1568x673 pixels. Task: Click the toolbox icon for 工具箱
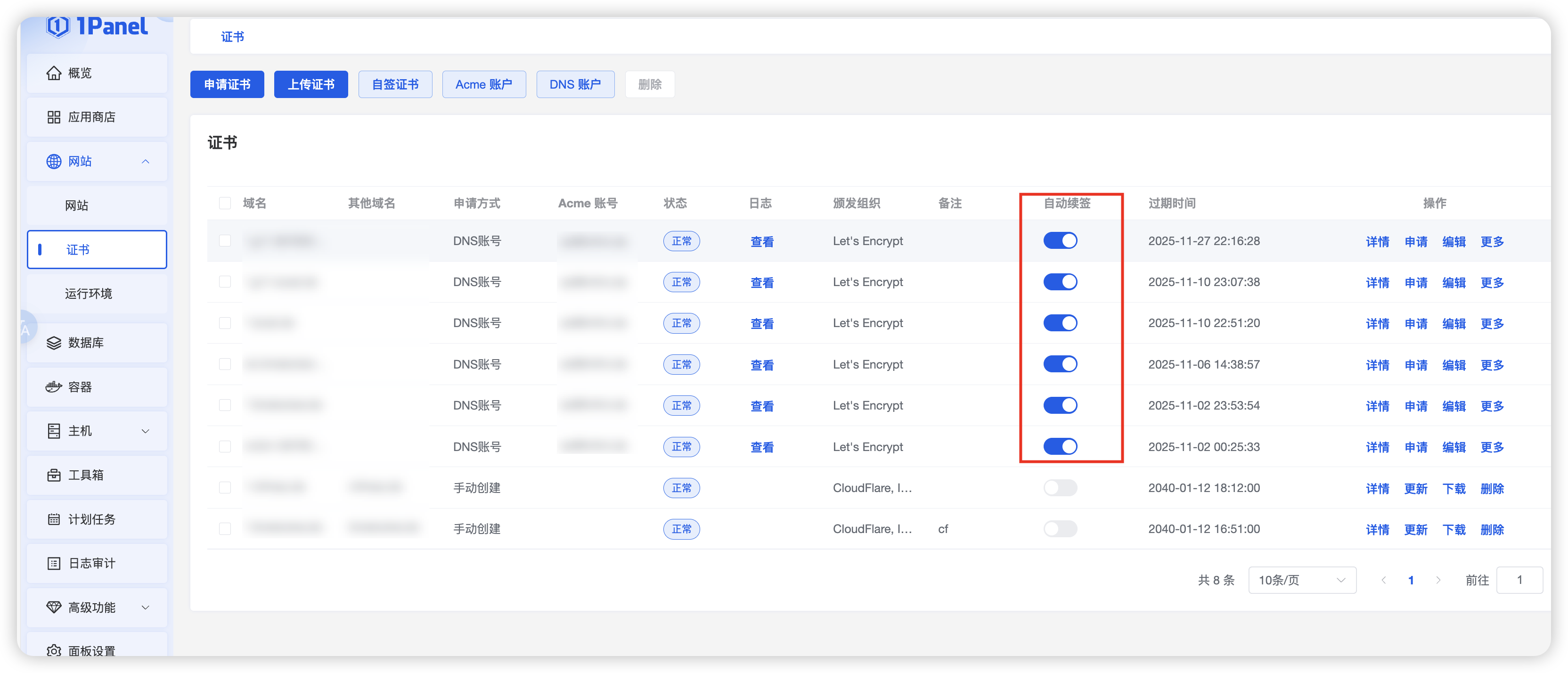click(x=54, y=475)
